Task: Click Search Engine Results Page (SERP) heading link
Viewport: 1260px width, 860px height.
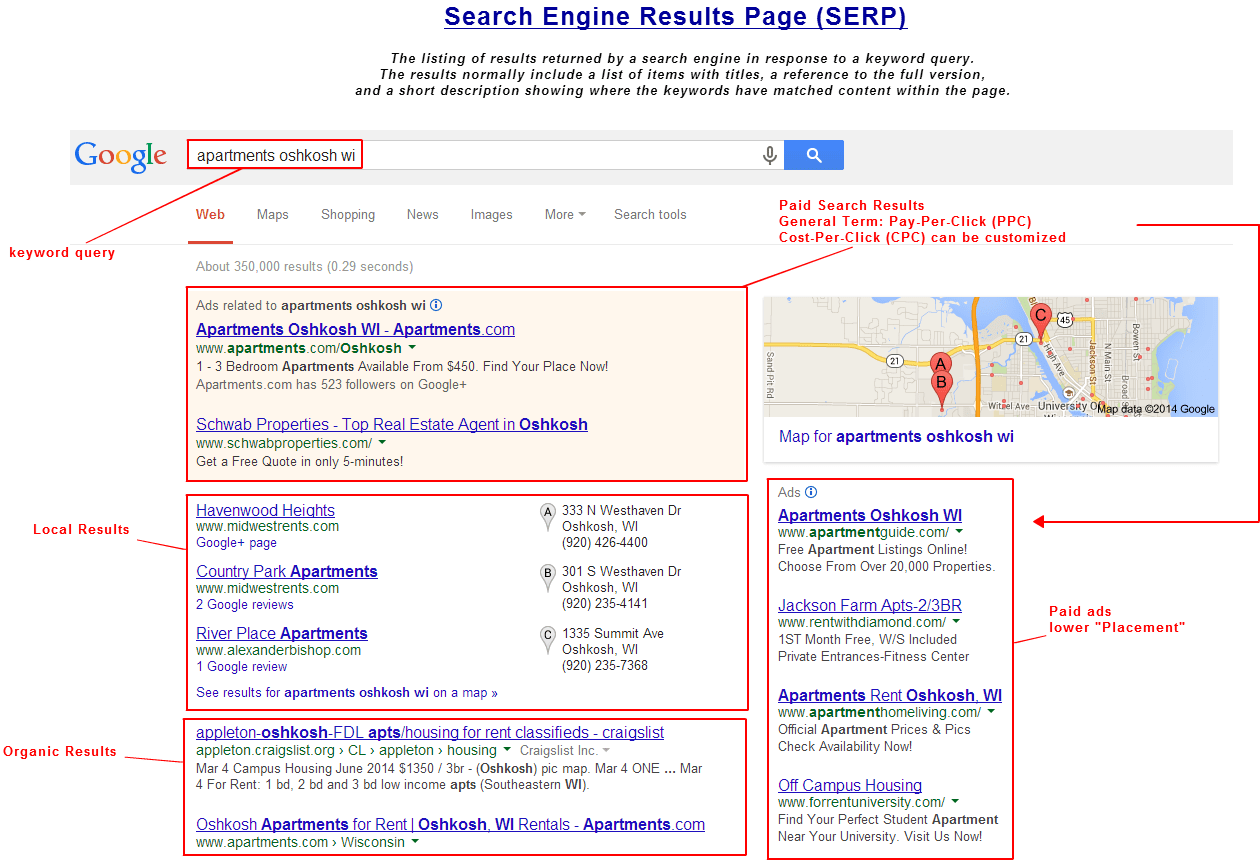Action: pos(676,17)
